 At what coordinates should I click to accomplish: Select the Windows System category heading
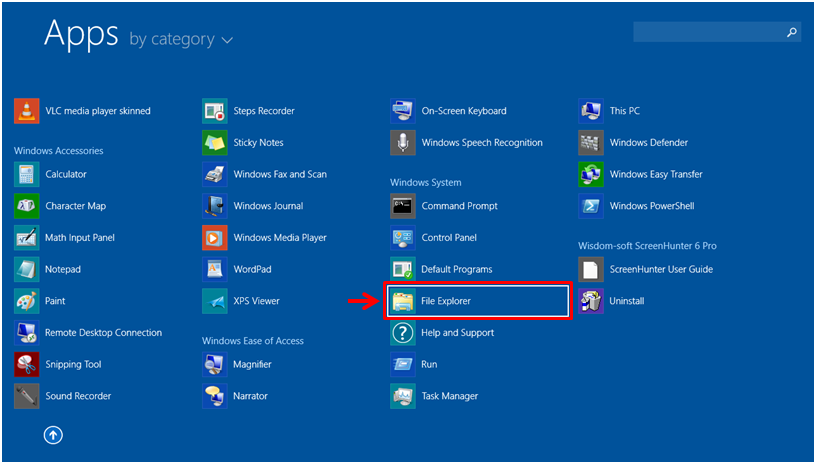coord(426,182)
